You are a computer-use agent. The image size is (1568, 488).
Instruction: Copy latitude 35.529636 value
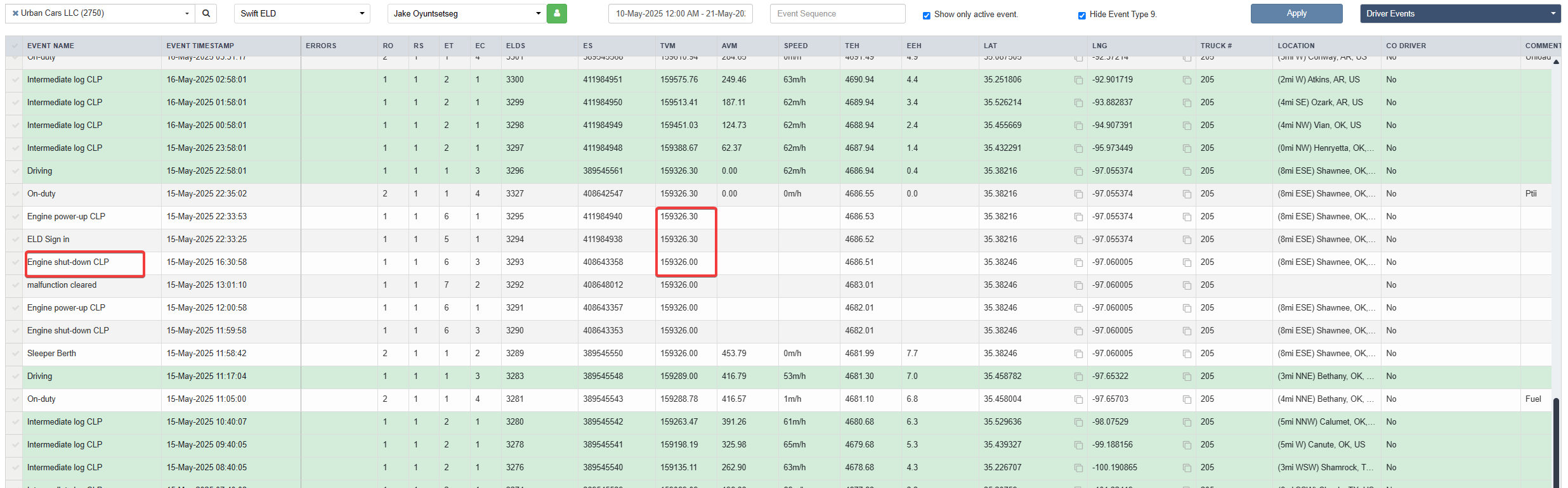1078,422
